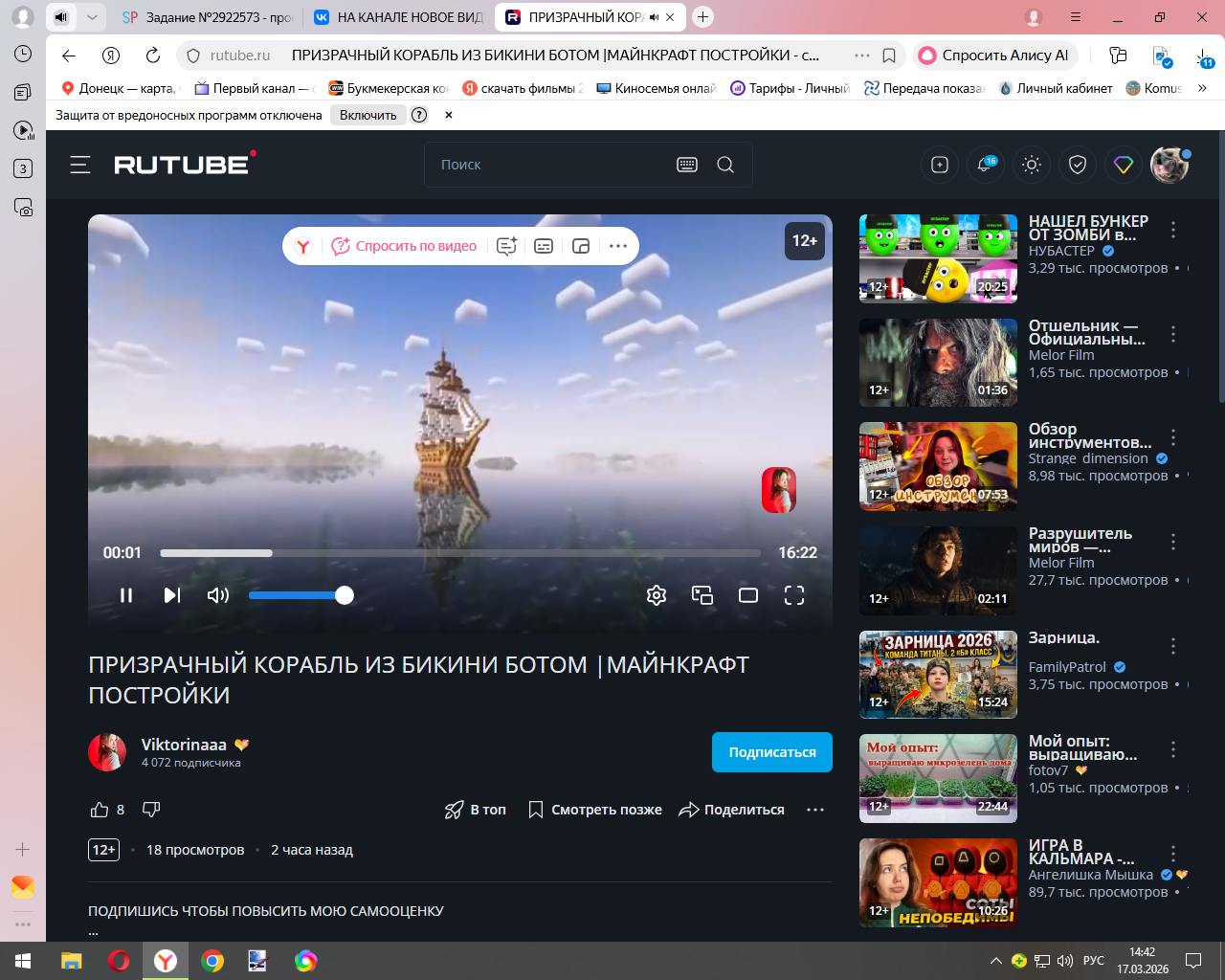This screenshot has height=980, width=1225.
Task: Skip to the next video
Action: tap(172, 595)
